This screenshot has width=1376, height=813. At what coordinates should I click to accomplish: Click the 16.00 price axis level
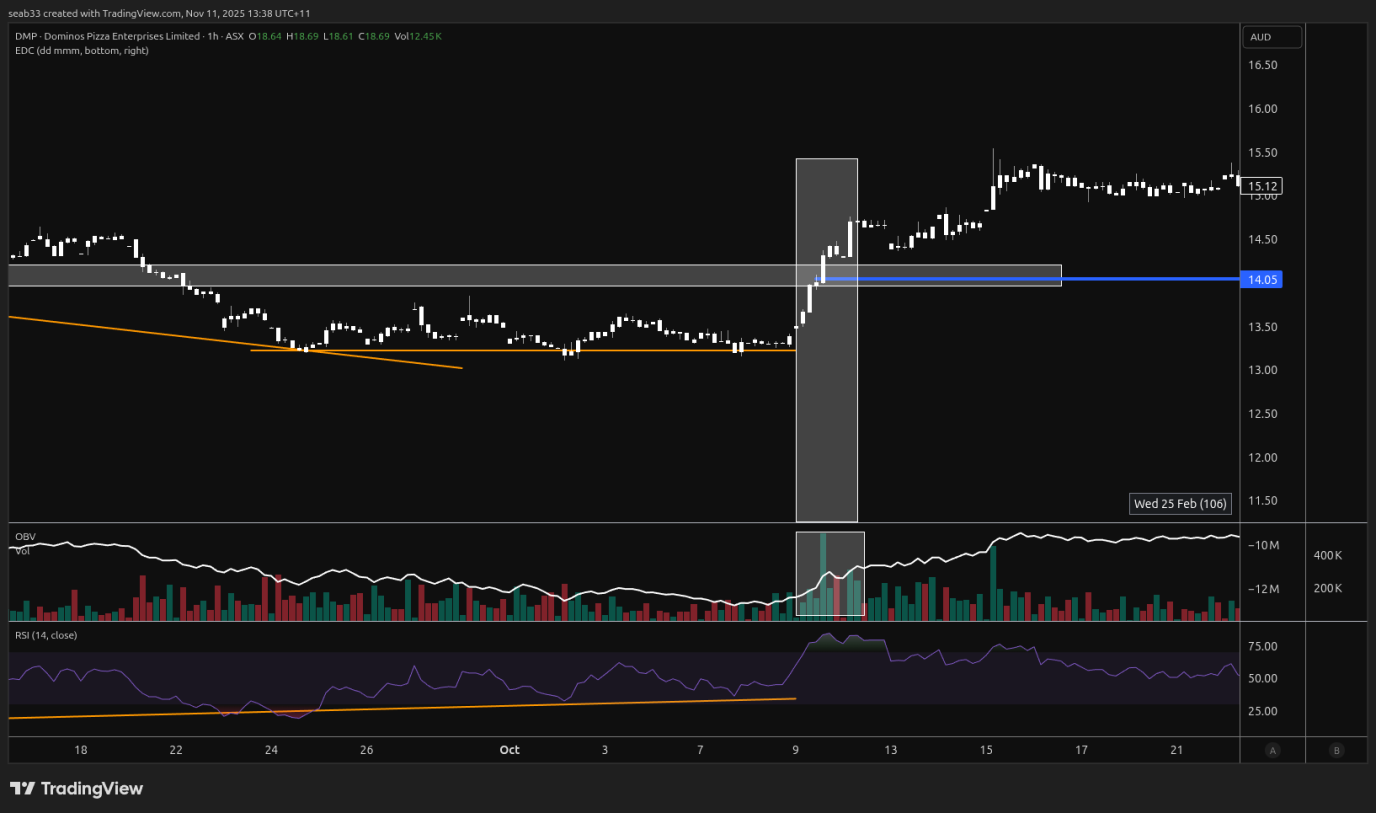click(x=1262, y=109)
